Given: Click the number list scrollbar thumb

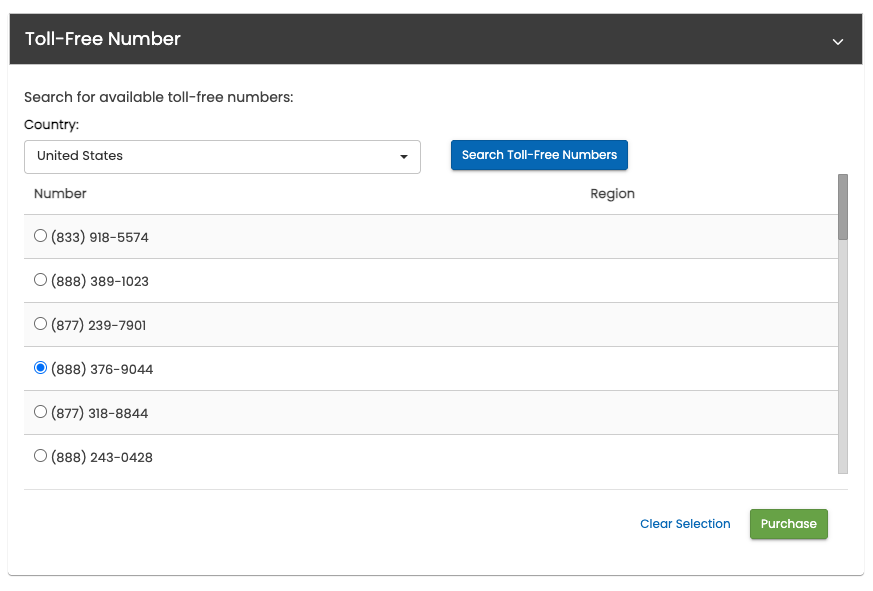Looking at the screenshot, I should tap(843, 207).
